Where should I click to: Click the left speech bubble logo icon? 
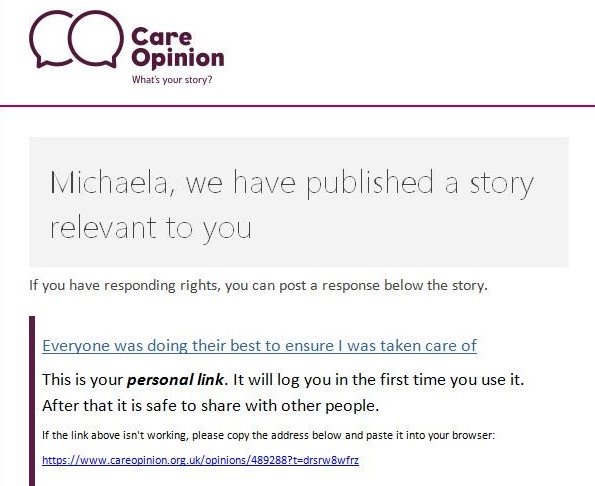(51, 39)
